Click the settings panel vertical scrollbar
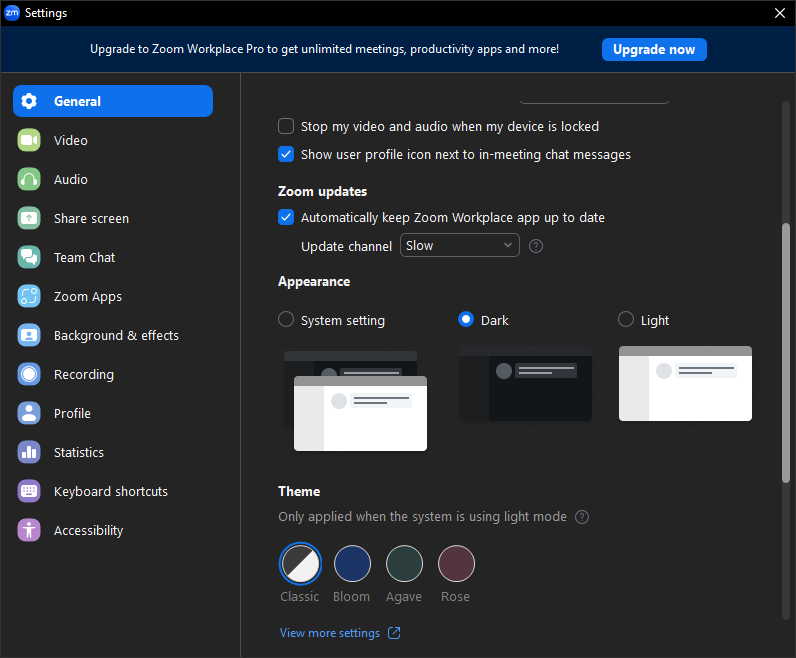 click(x=785, y=353)
